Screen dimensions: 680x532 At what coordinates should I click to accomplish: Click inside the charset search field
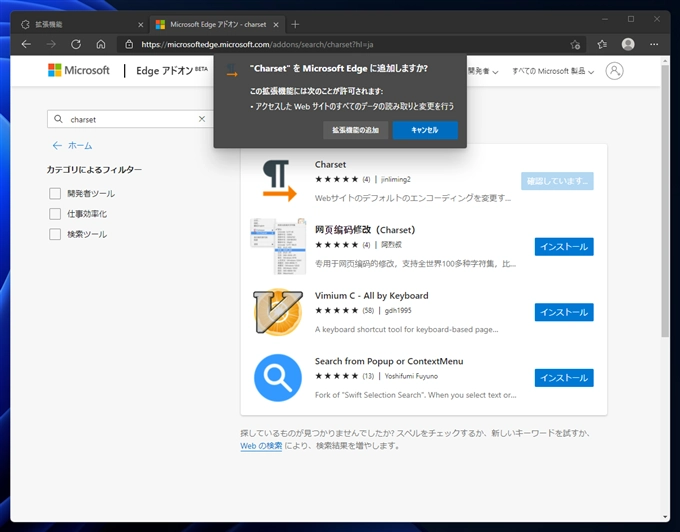coord(132,119)
